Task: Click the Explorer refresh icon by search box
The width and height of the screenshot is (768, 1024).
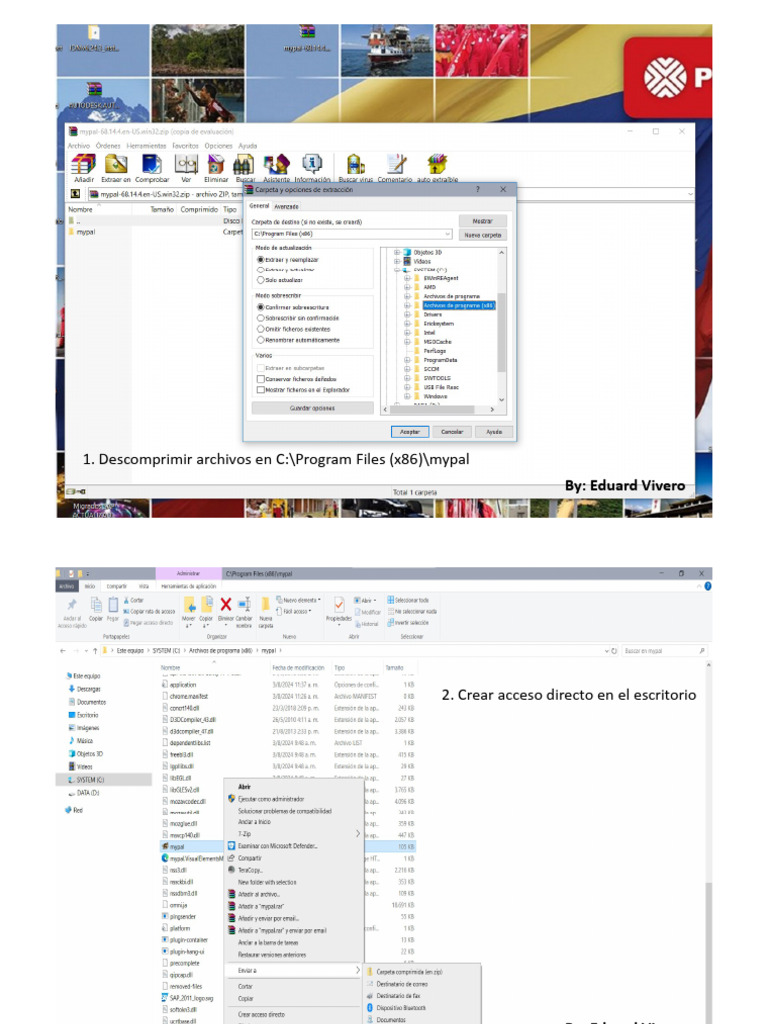Action: pos(615,651)
